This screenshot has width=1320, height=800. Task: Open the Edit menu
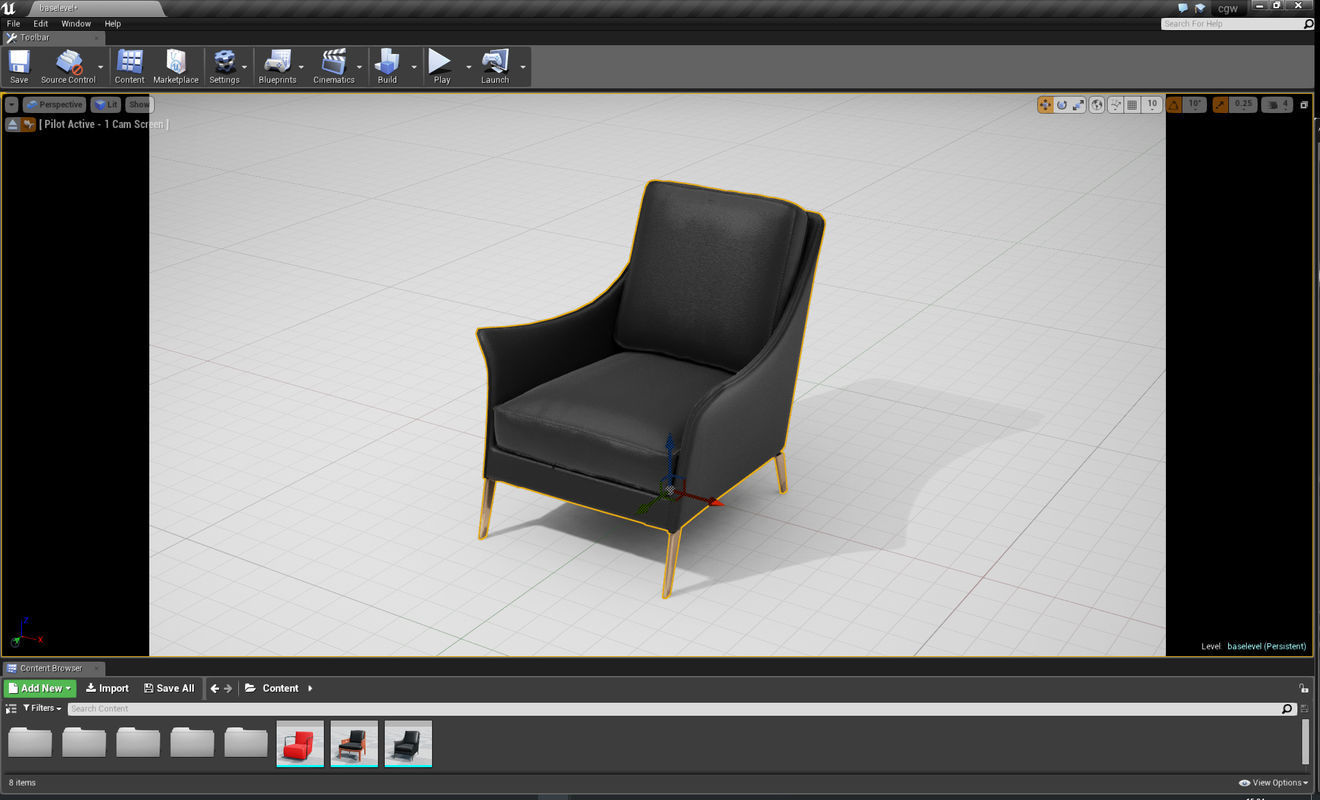point(41,23)
